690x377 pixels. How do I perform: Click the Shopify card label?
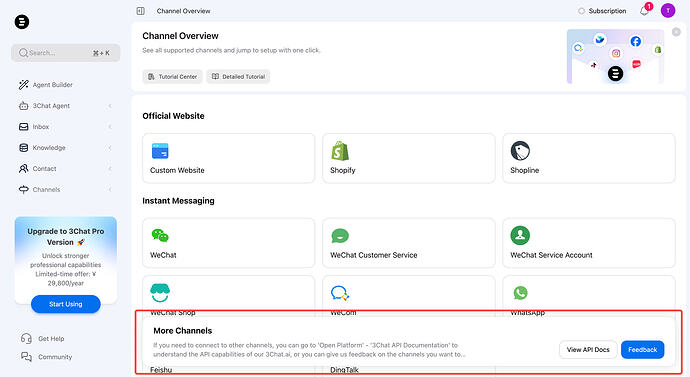coord(343,170)
